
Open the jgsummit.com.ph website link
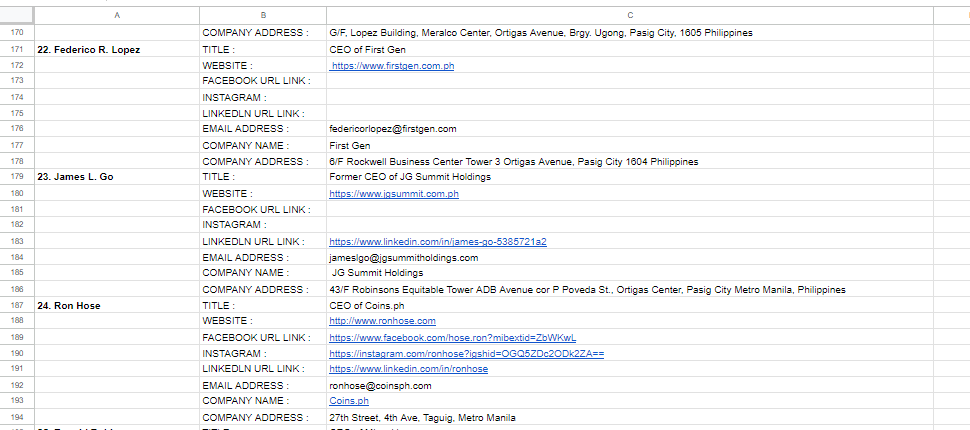coord(394,194)
